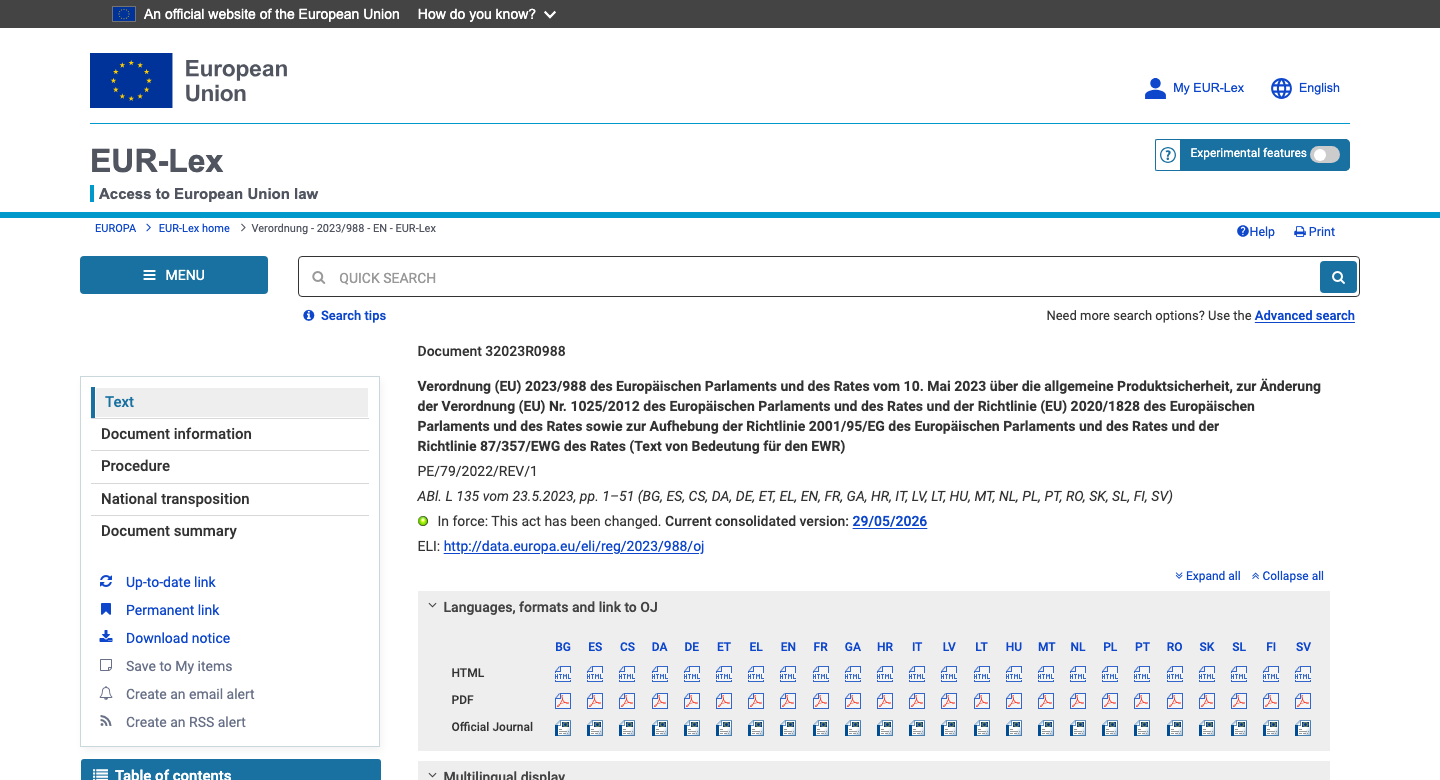The width and height of the screenshot is (1440, 780).
Task: Click the EUR-Lex site title
Action: (x=157, y=161)
